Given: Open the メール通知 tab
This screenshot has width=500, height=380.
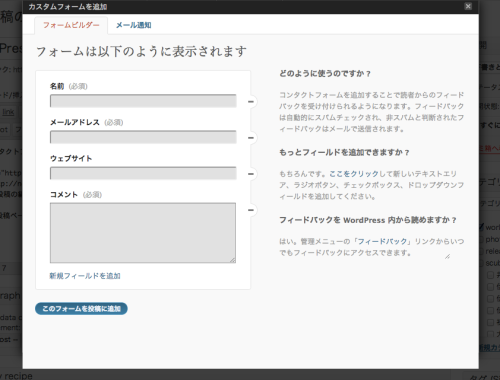Looking at the screenshot, I should click(133, 25).
